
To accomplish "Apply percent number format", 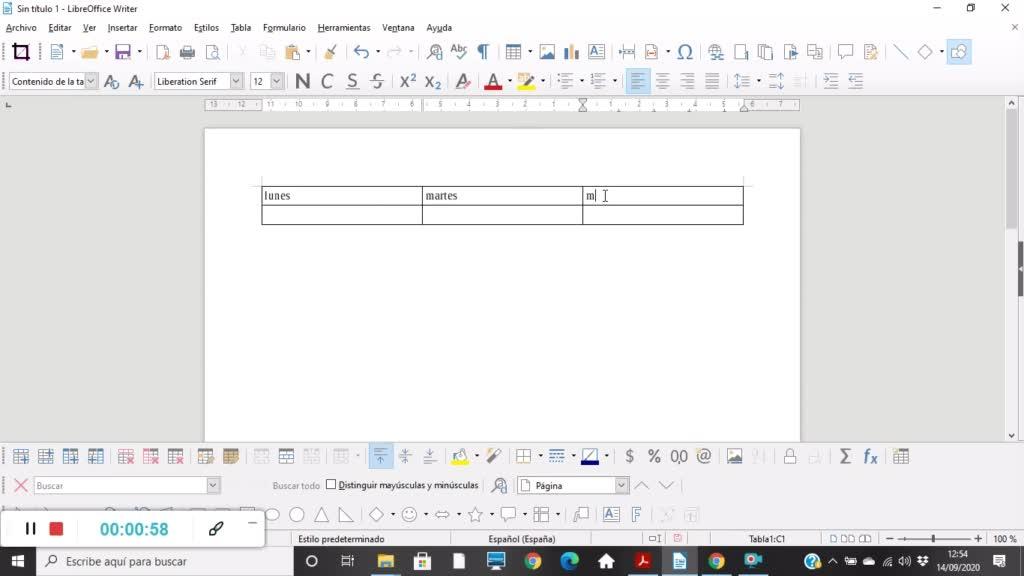I will click(654, 456).
